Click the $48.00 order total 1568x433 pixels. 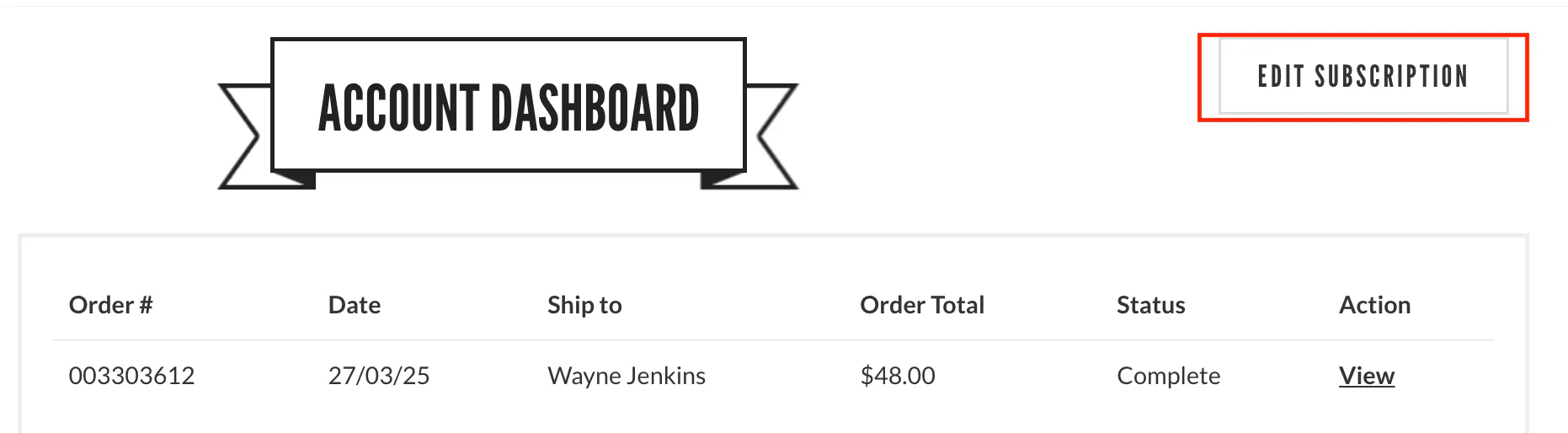(x=898, y=376)
